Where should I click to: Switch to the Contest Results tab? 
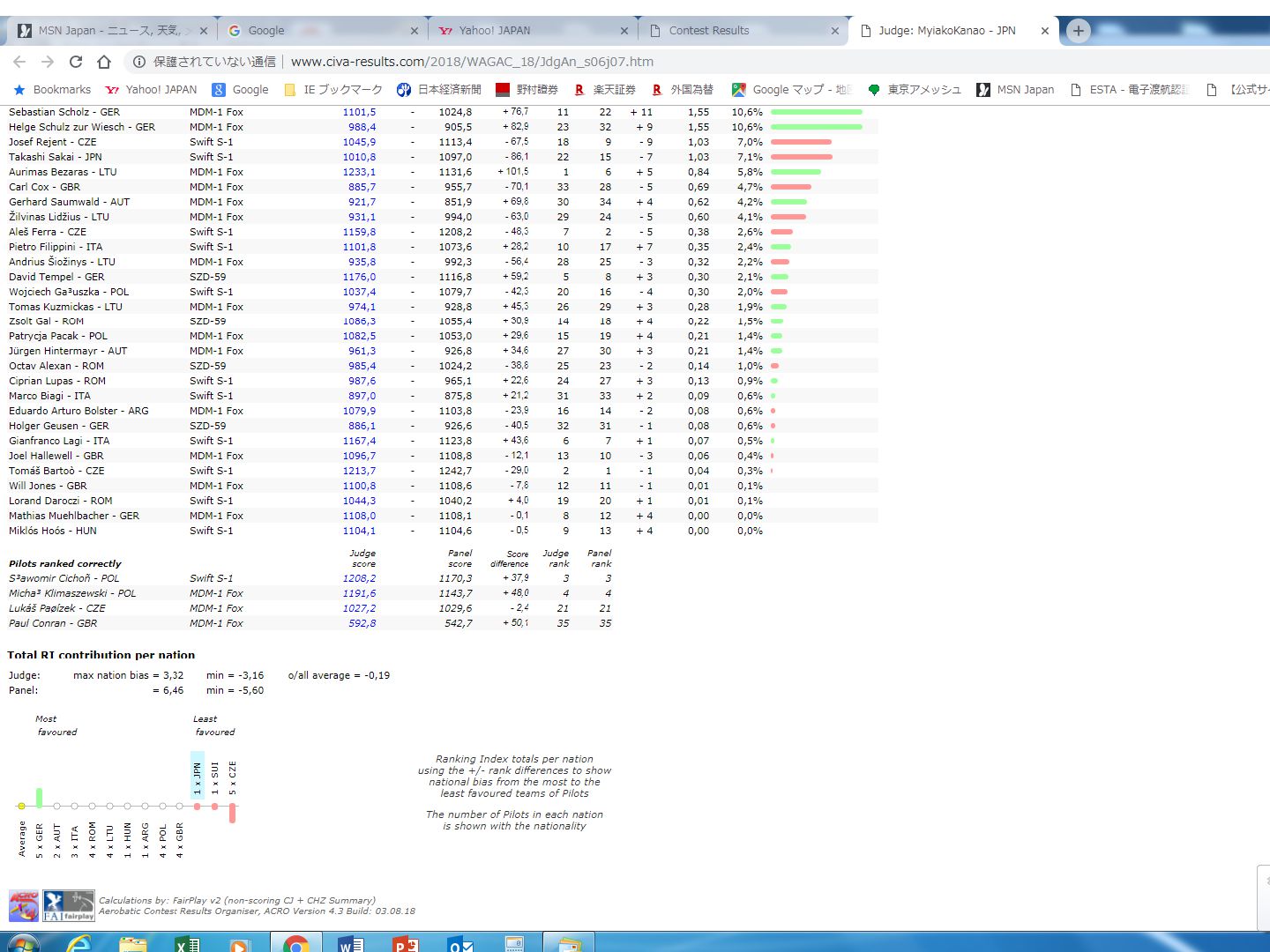[743, 31]
